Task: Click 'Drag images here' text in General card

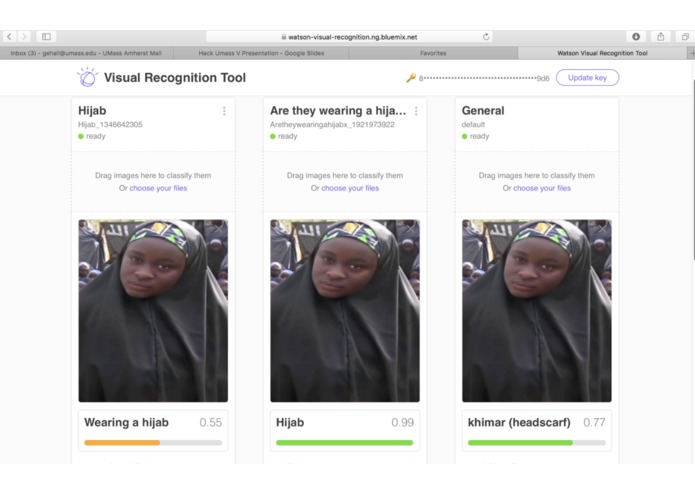Action: pos(537,175)
